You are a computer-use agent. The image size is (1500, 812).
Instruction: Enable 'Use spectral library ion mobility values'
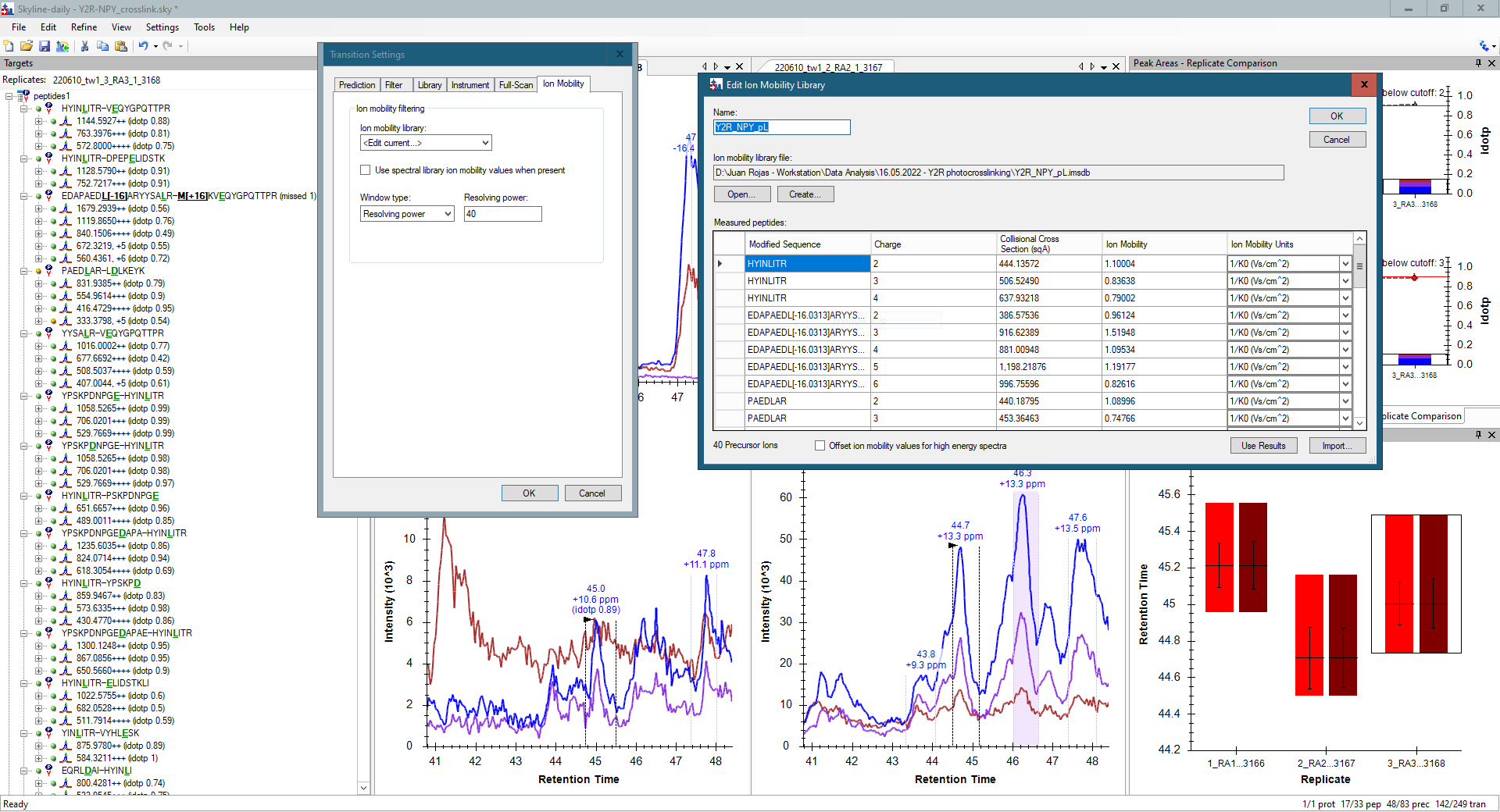pyautogui.click(x=365, y=170)
